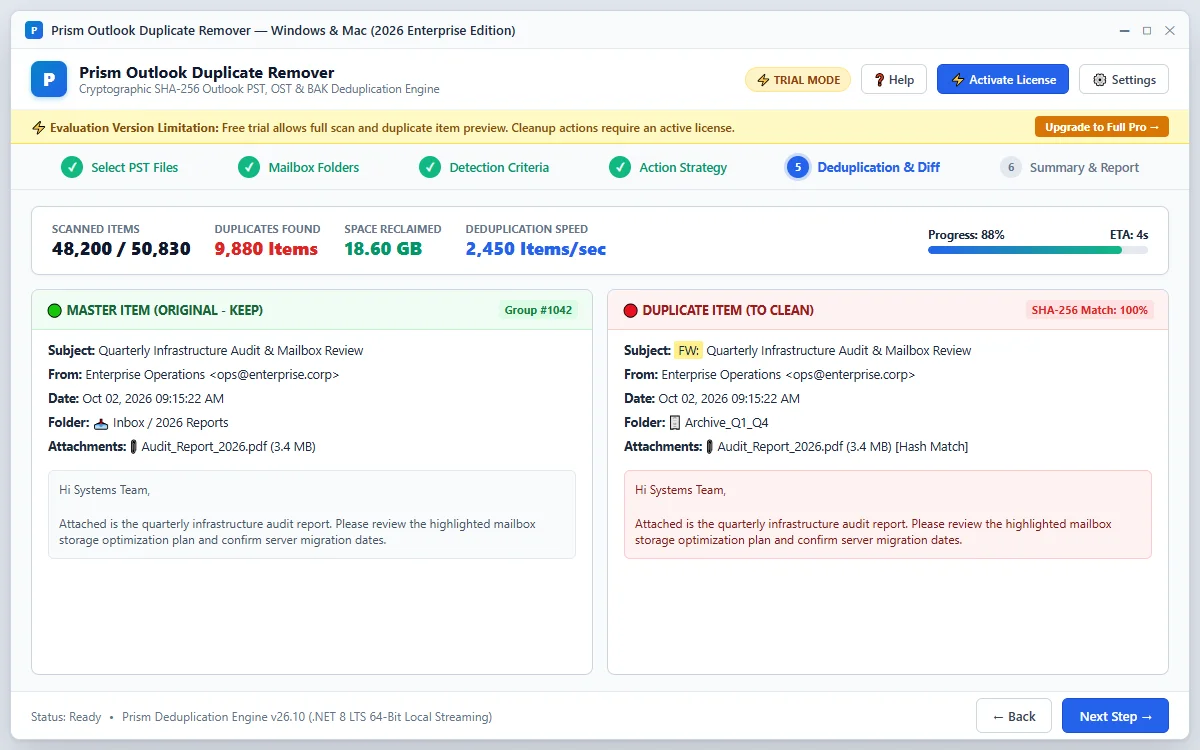This screenshot has width=1200, height=750.
Task: Click the green checkmark for Select PST Files
Action: 72,167
